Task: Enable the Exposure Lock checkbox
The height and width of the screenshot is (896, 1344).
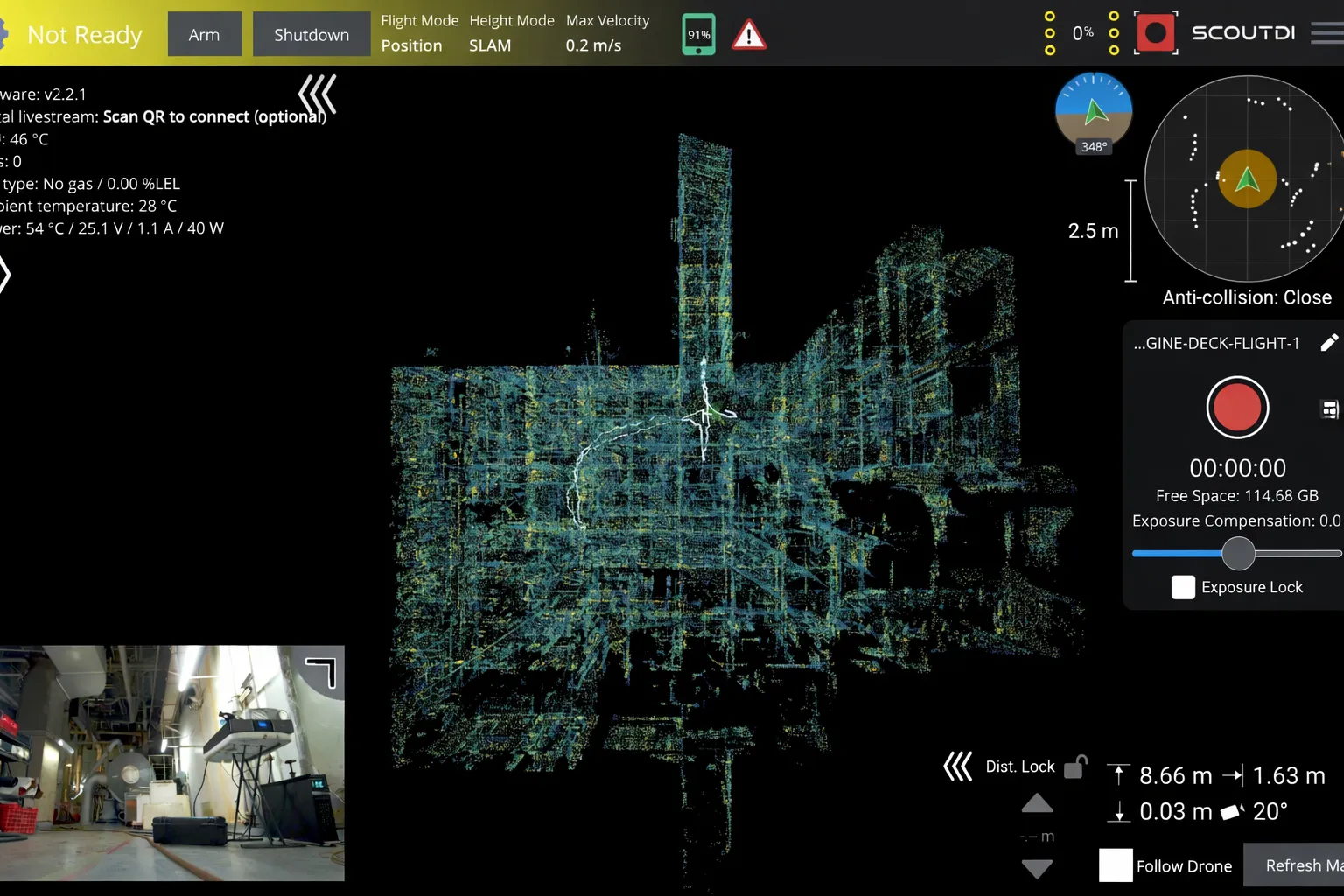Action: (x=1183, y=587)
